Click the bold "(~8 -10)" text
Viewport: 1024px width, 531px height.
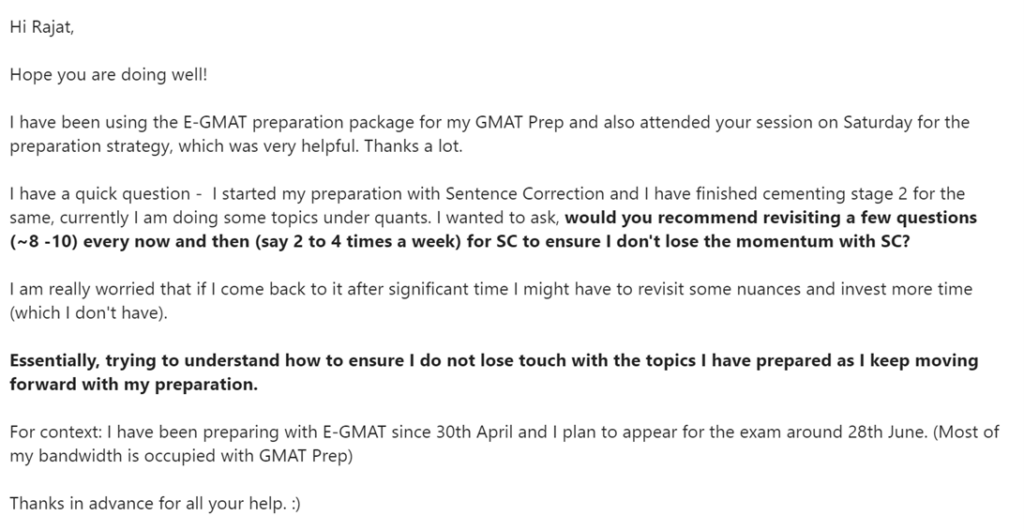[x=44, y=242]
